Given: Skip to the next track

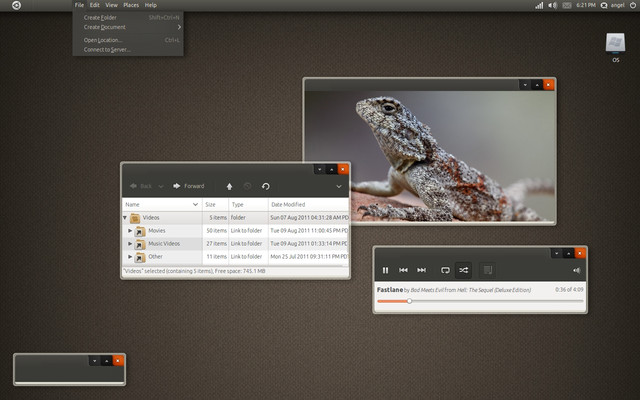Looking at the screenshot, I should click(421, 270).
